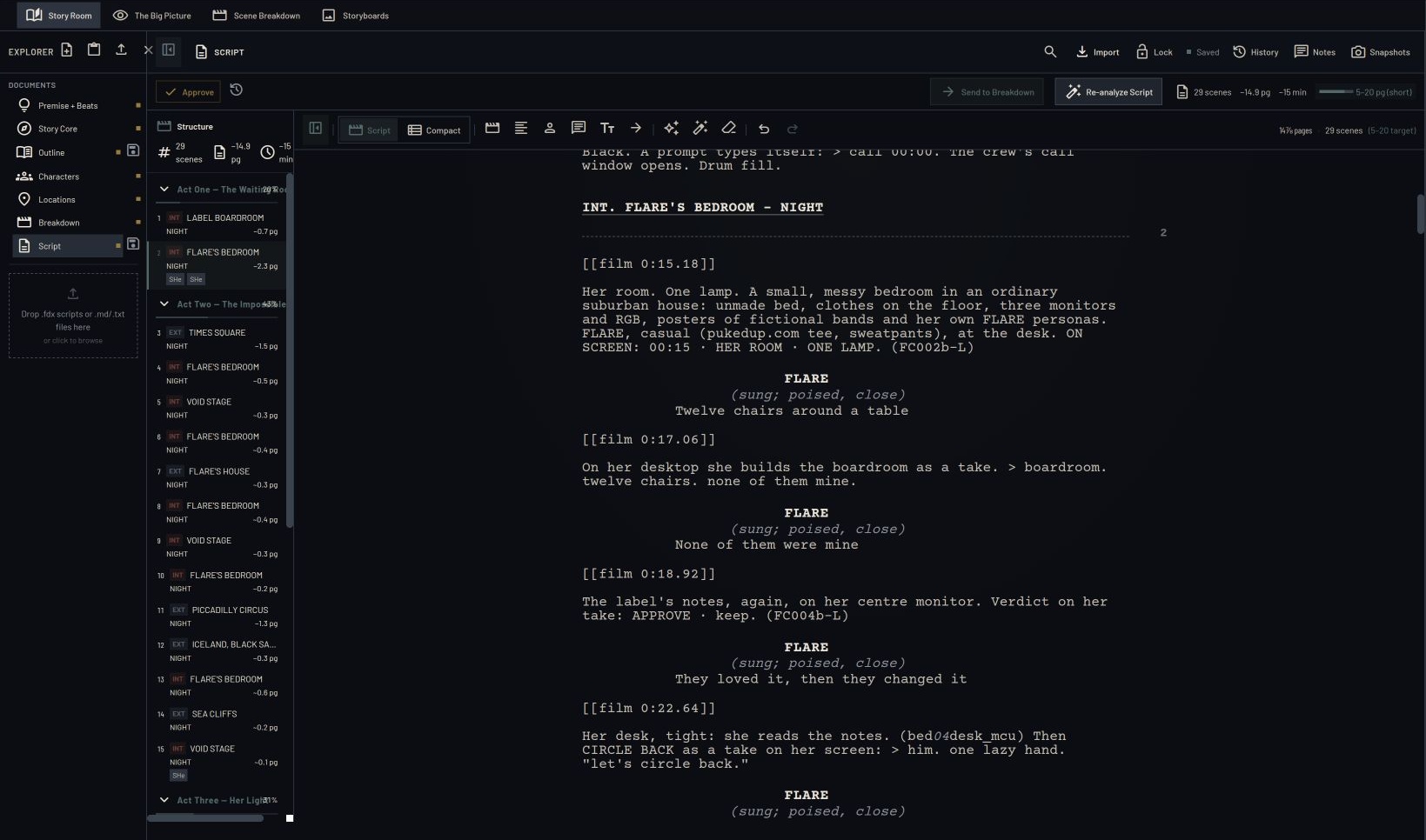Click the Re-analyze Script button
The image size is (1426, 840).
click(1108, 91)
